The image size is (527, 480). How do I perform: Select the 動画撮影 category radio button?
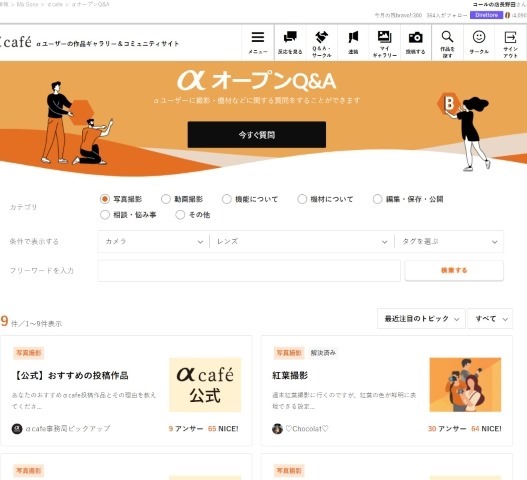coord(166,199)
